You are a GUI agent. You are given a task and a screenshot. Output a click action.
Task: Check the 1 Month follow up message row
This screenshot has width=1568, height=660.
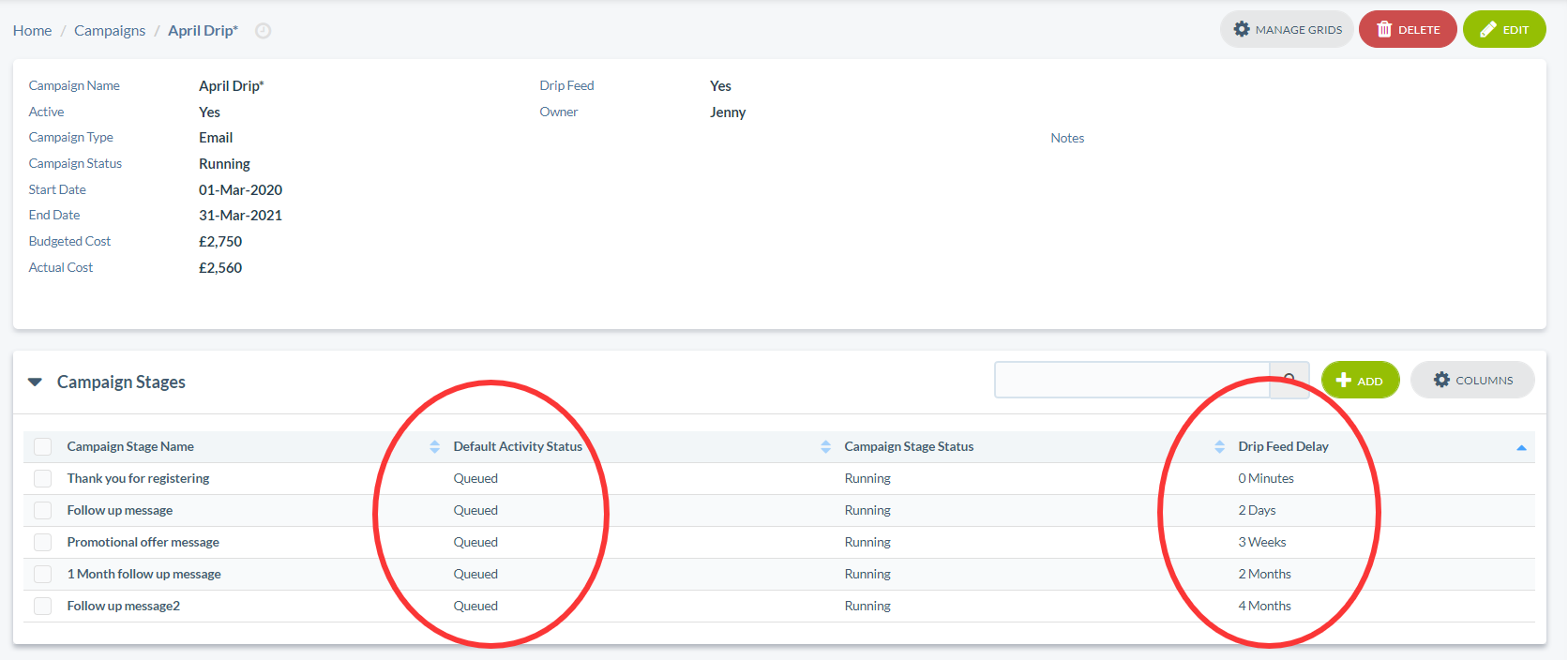coord(42,574)
